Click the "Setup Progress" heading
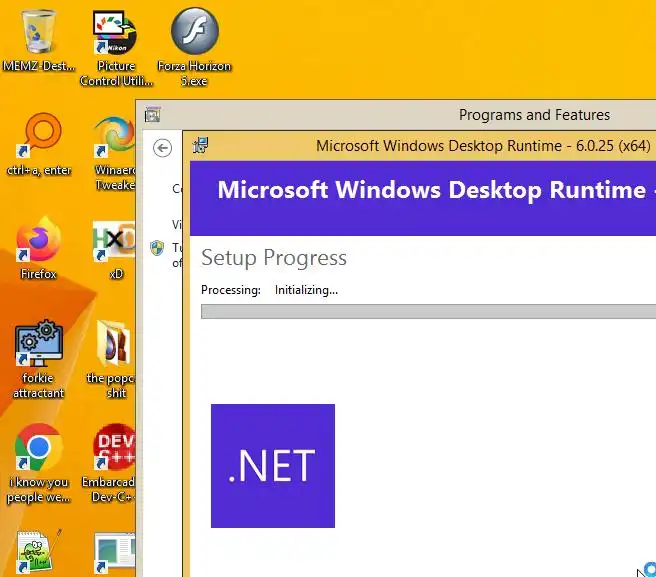This screenshot has height=577, width=656. pos(274,258)
